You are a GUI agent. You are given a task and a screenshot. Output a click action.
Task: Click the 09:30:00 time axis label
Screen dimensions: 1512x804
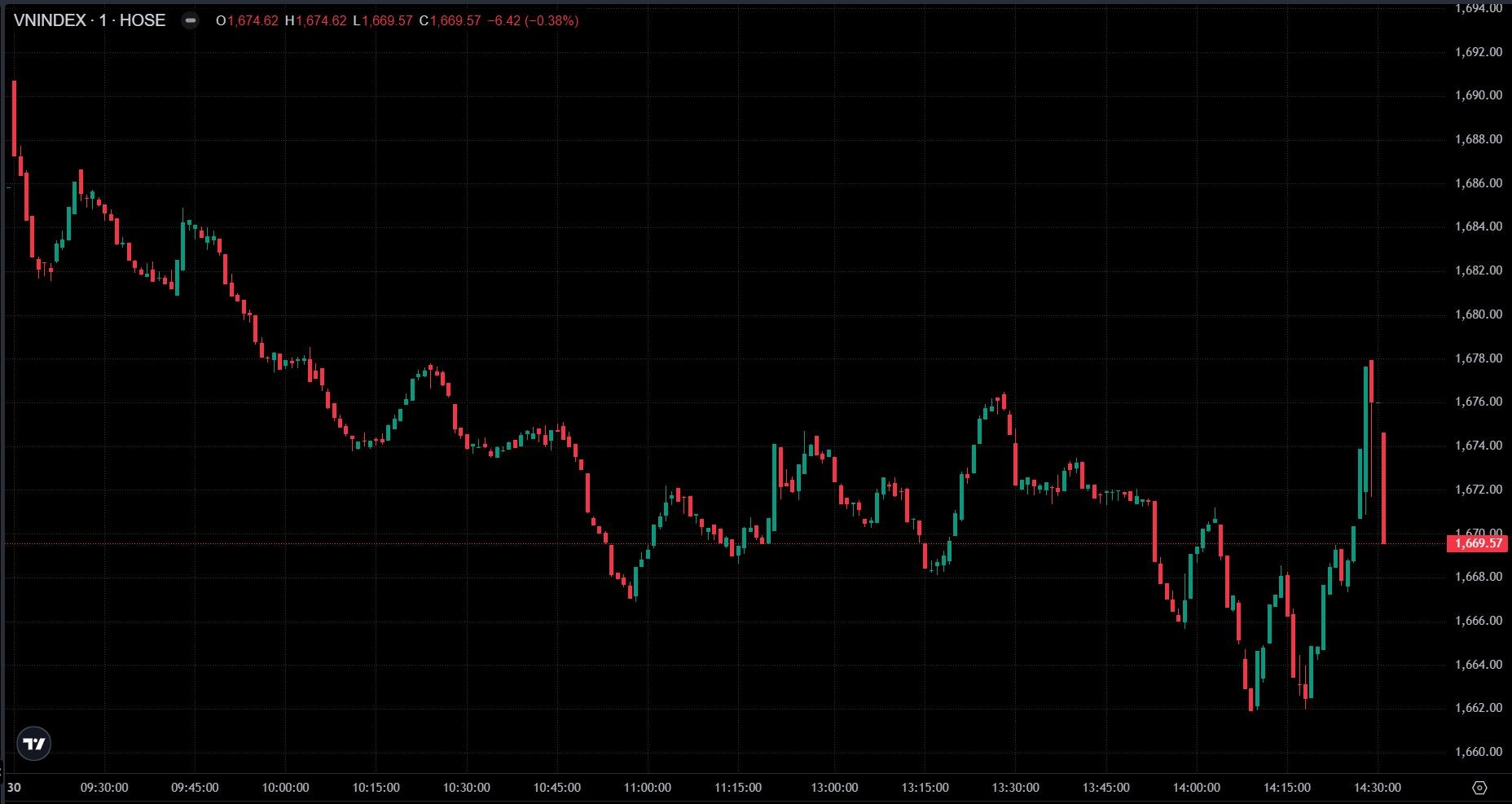104,788
